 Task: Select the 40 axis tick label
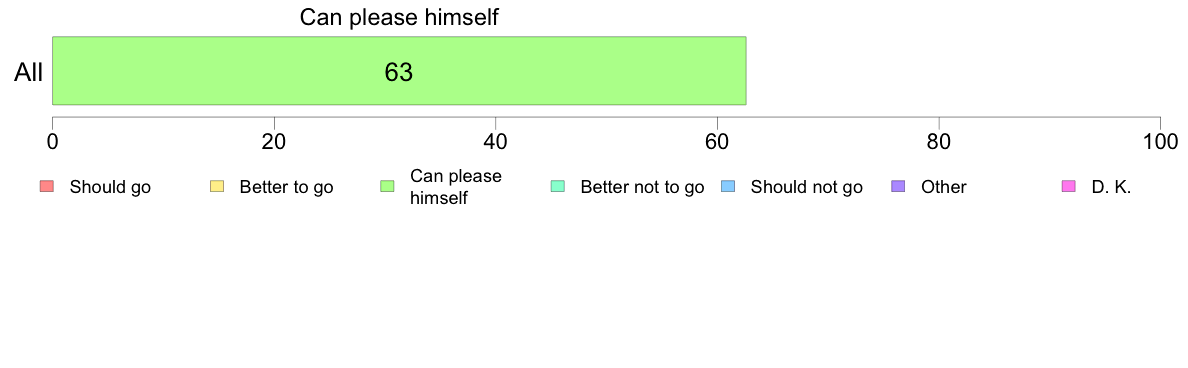496,142
